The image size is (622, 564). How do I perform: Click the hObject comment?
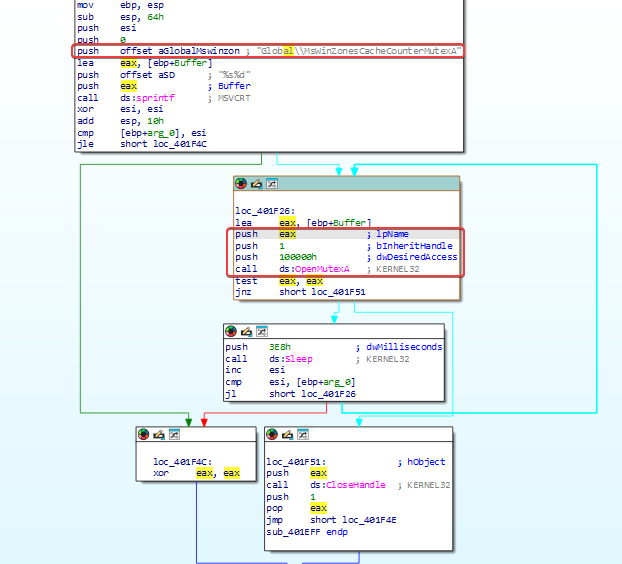(x=426, y=462)
